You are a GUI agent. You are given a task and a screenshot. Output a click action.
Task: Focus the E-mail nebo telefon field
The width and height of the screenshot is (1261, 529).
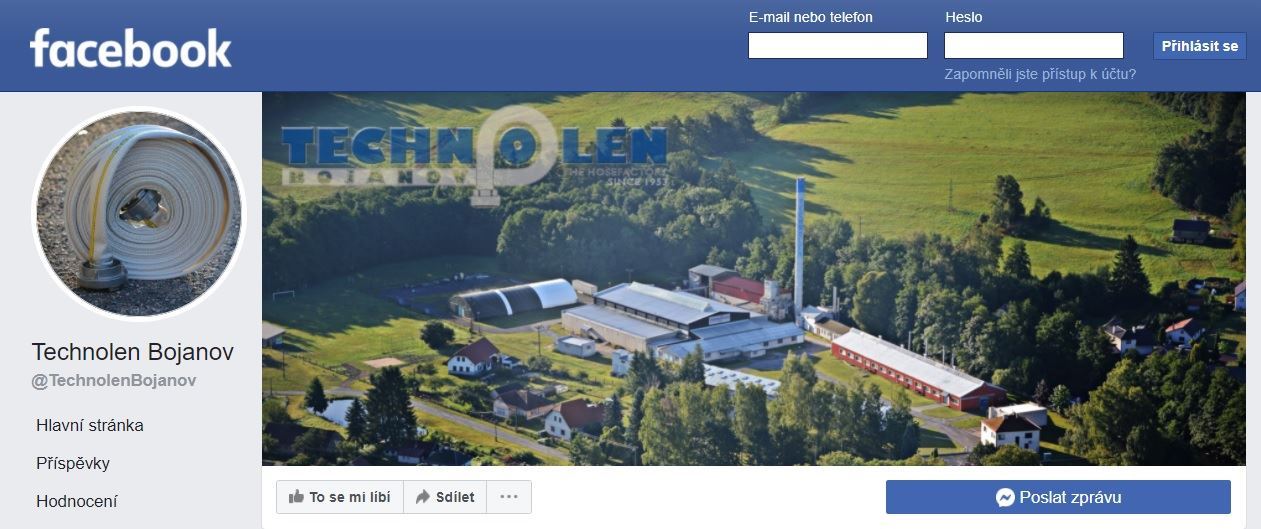point(838,46)
